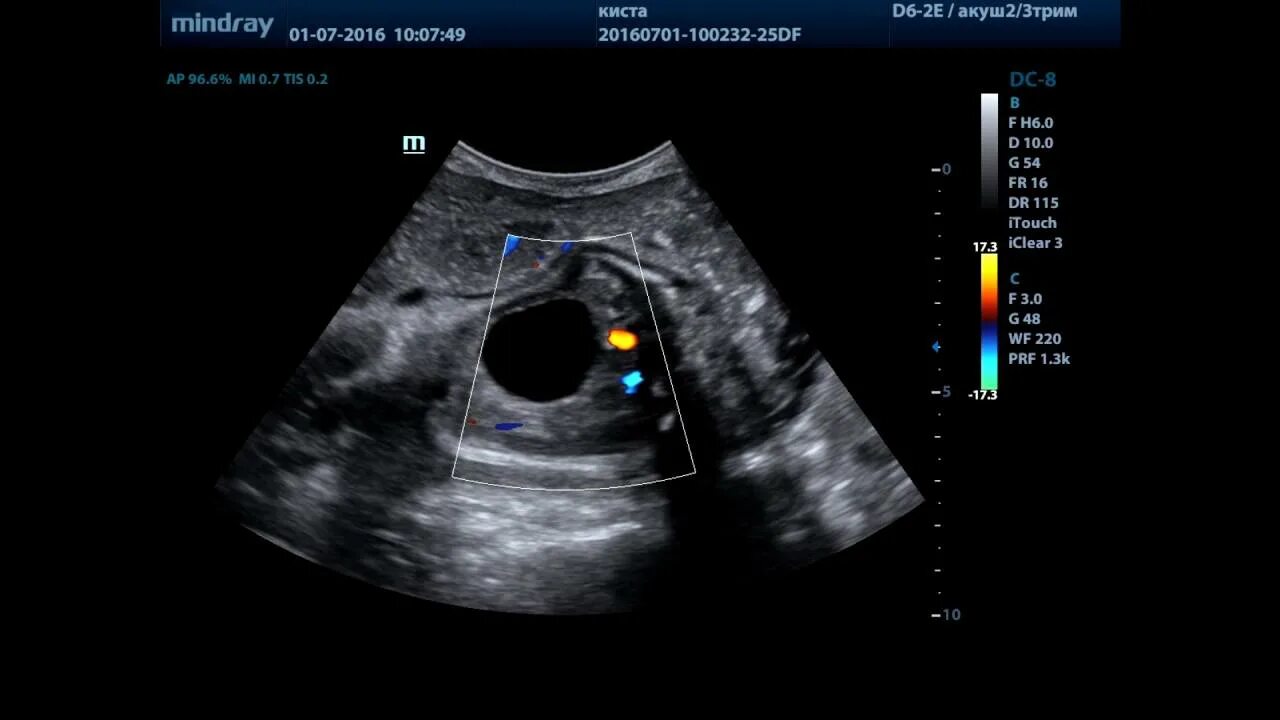Click the B-mode 'B' section label
Viewport: 1280px width, 720px height.
click(1015, 102)
